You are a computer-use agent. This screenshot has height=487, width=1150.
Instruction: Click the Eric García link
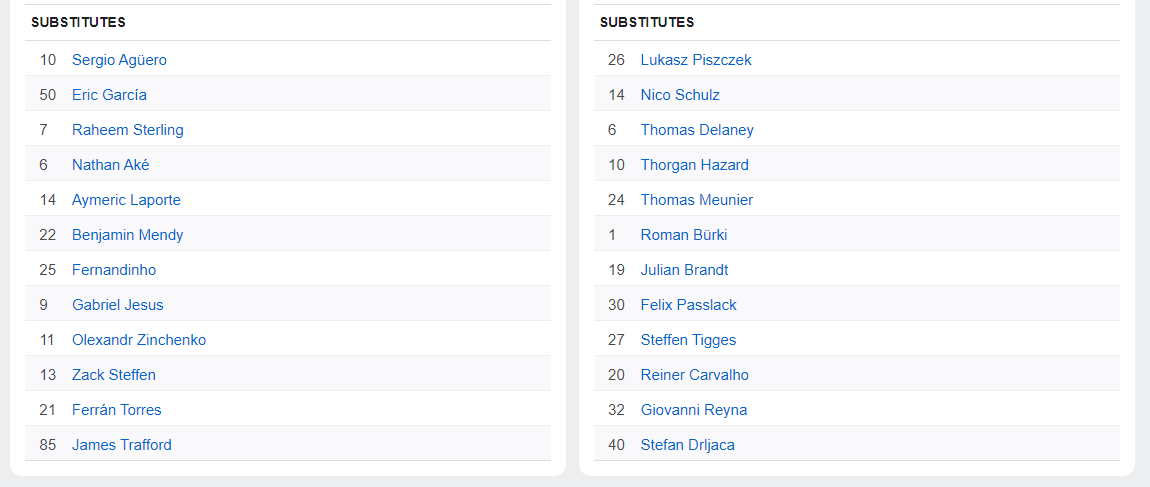click(109, 95)
